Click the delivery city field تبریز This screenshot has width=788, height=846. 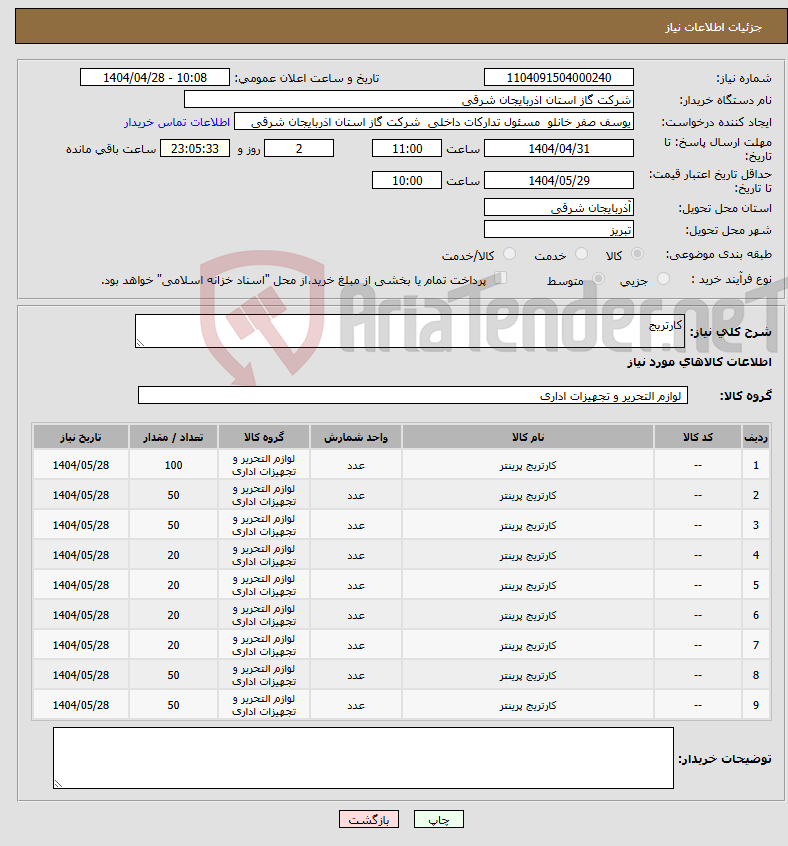pyautogui.click(x=559, y=230)
